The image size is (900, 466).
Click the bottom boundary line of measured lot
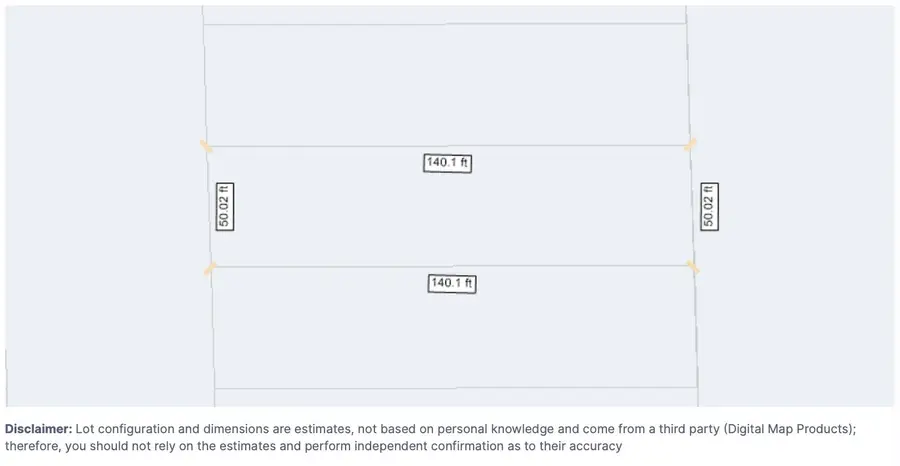(x=452, y=266)
